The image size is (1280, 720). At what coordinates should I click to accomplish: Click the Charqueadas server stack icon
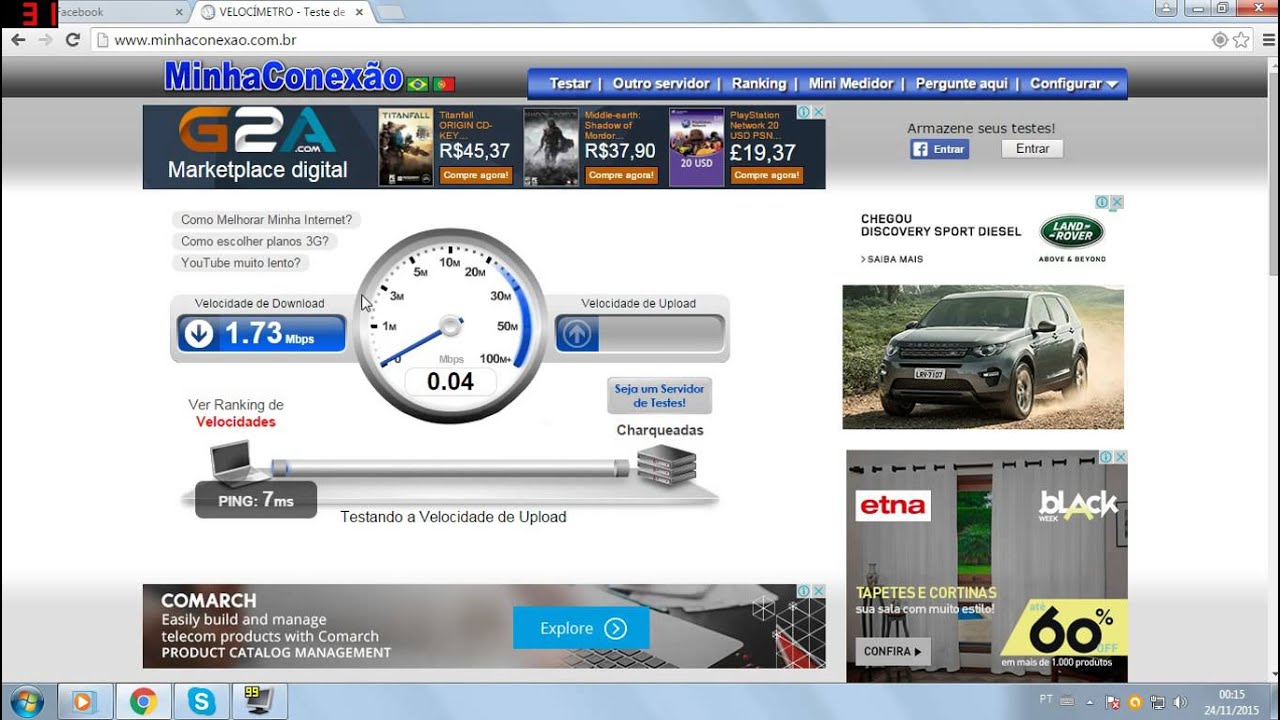pyautogui.click(x=666, y=465)
